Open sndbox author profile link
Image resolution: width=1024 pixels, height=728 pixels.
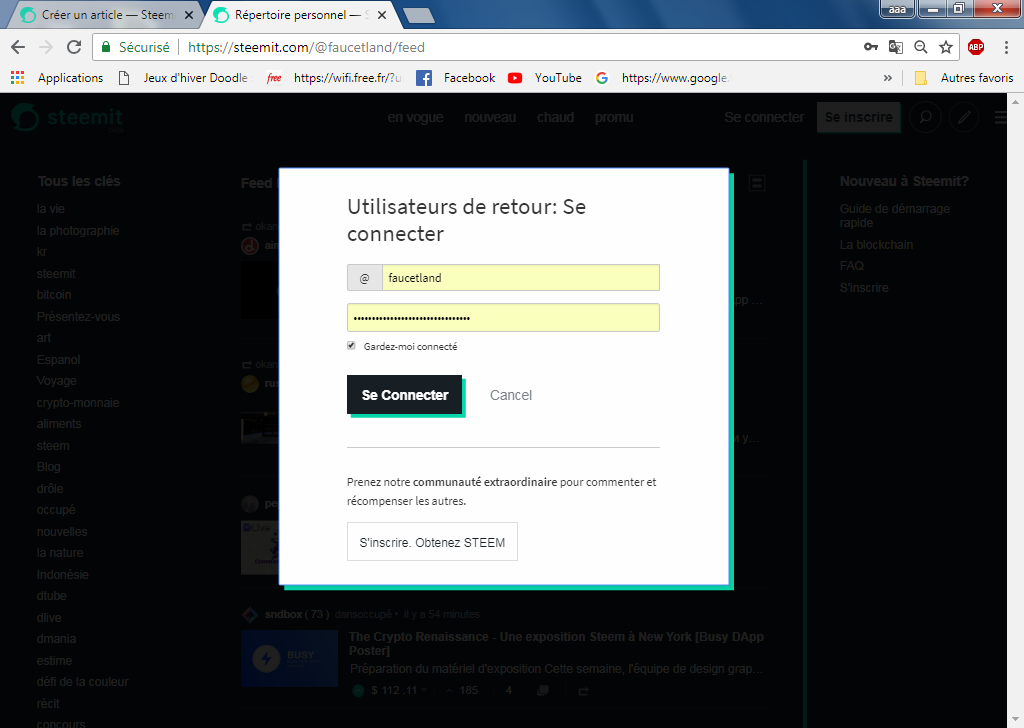click(283, 614)
